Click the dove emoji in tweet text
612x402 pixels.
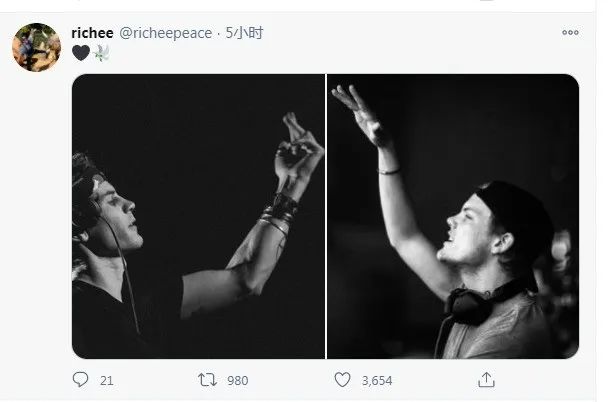pos(101,53)
